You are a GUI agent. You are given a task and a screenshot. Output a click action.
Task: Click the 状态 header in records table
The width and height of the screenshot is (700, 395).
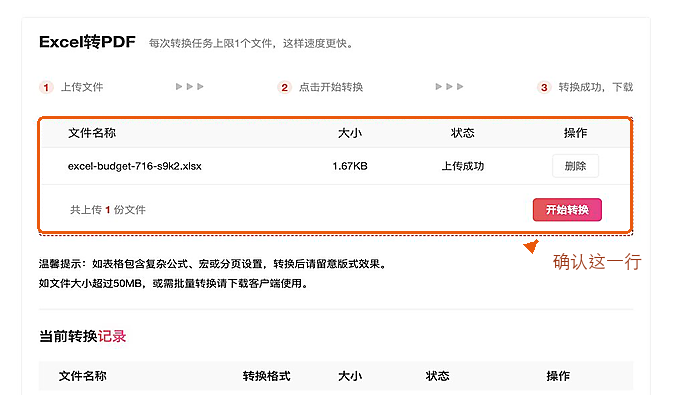pos(437,376)
